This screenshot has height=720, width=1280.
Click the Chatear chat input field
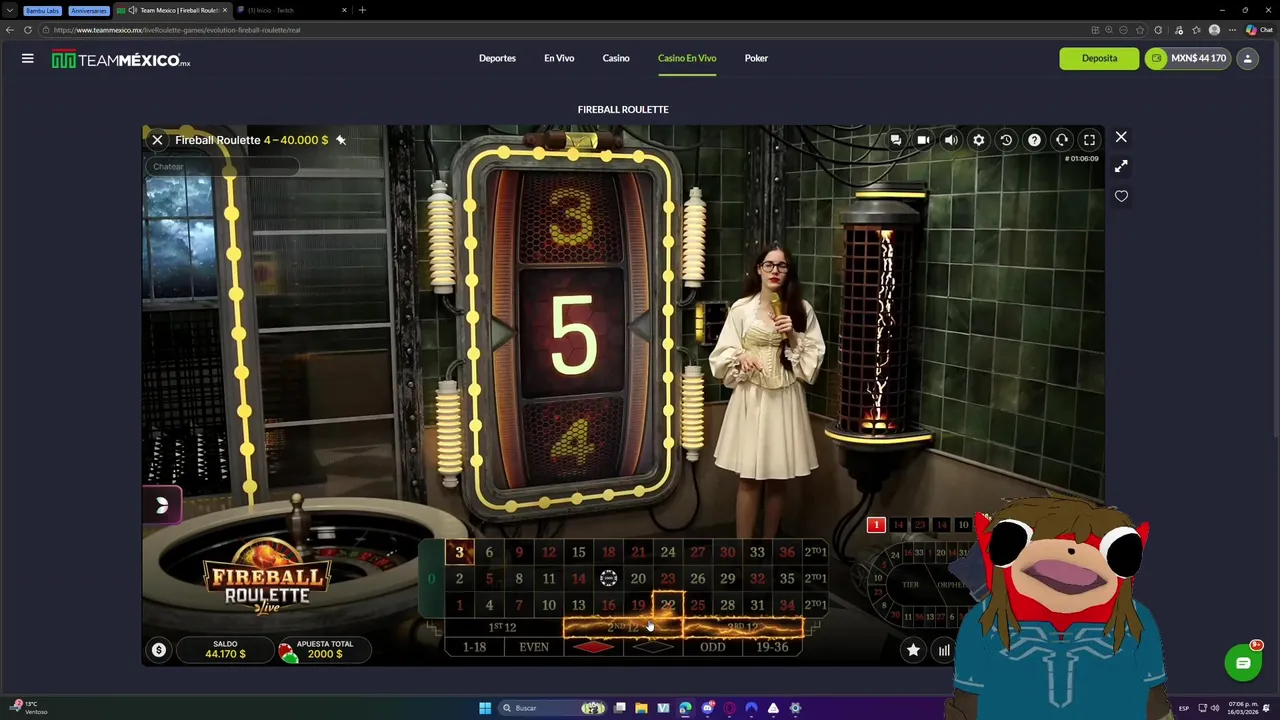224,166
